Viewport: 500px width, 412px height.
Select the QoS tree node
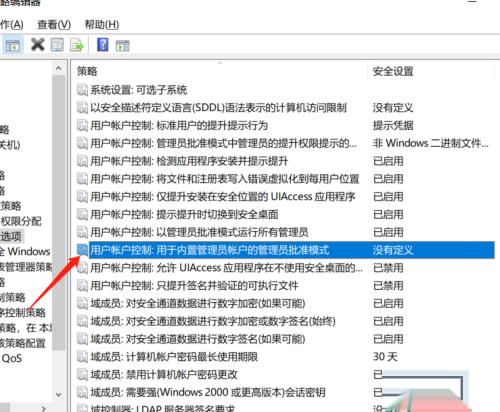(x=12, y=358)
